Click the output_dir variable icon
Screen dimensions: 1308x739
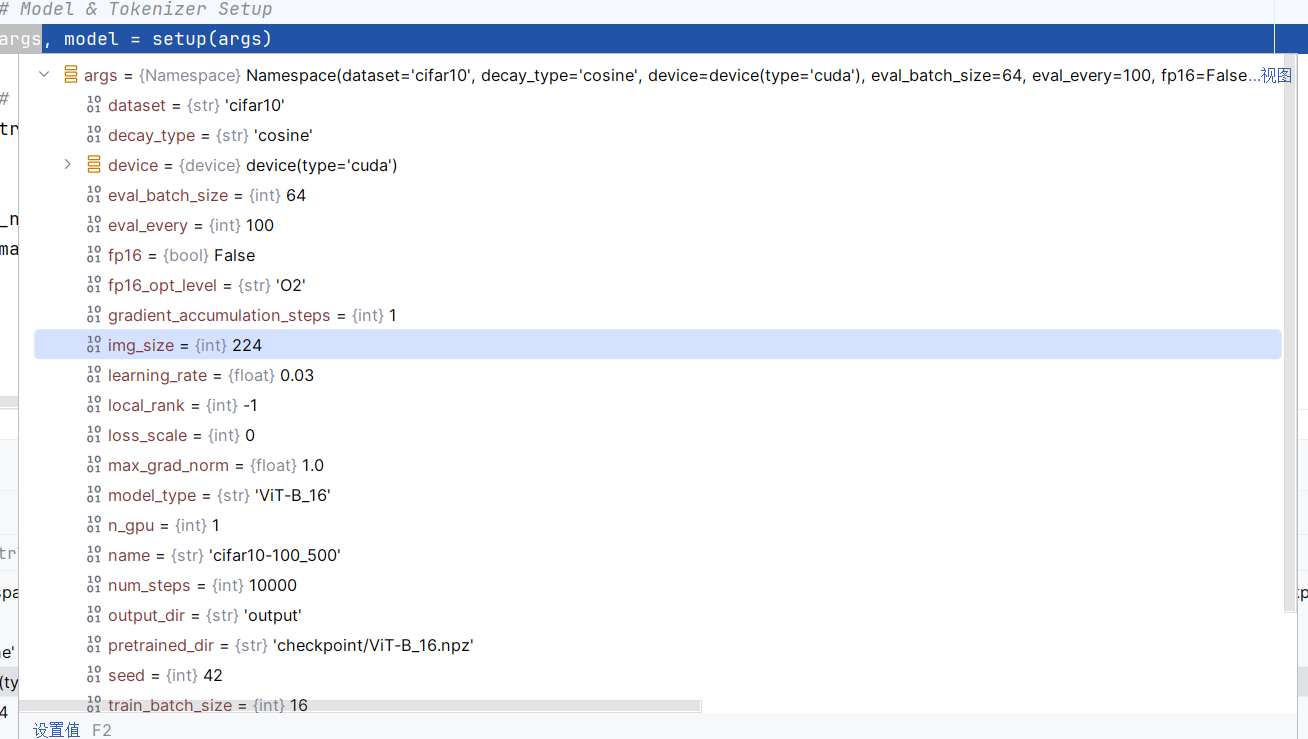click(x=94, y=615)
